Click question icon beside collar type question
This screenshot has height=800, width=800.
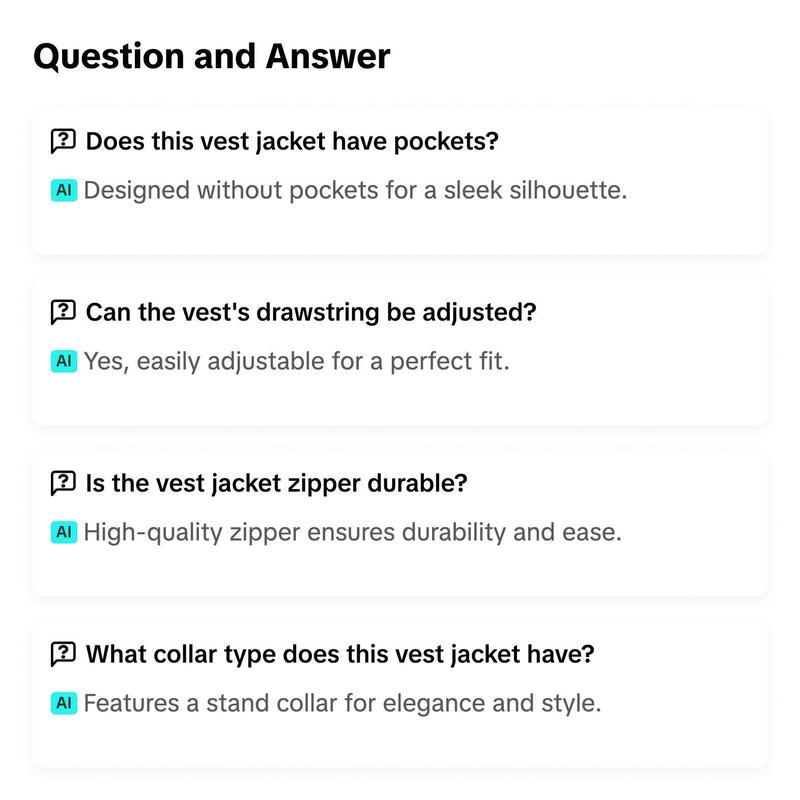(63, 654)
